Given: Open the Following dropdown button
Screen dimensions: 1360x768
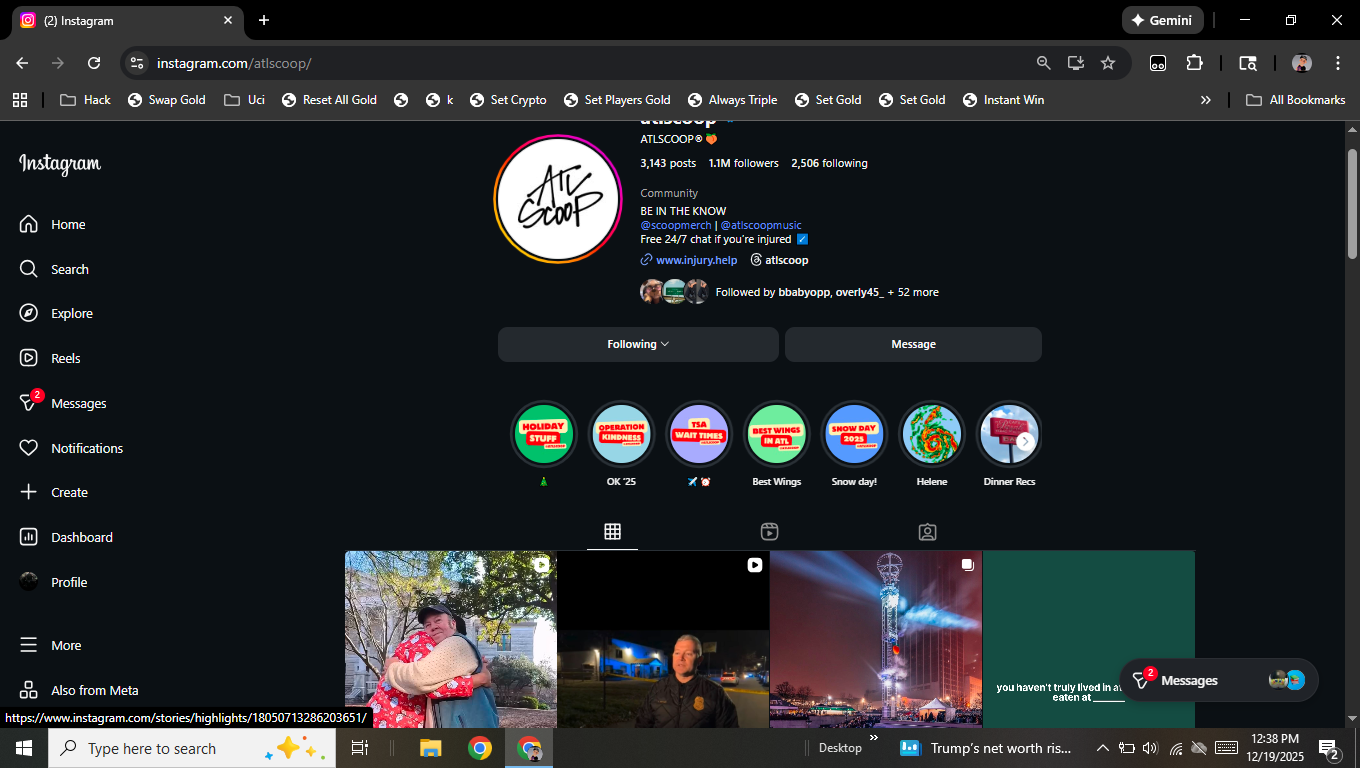Looking at the screenshot, I should pyautogui.click(x=638, y=344).
